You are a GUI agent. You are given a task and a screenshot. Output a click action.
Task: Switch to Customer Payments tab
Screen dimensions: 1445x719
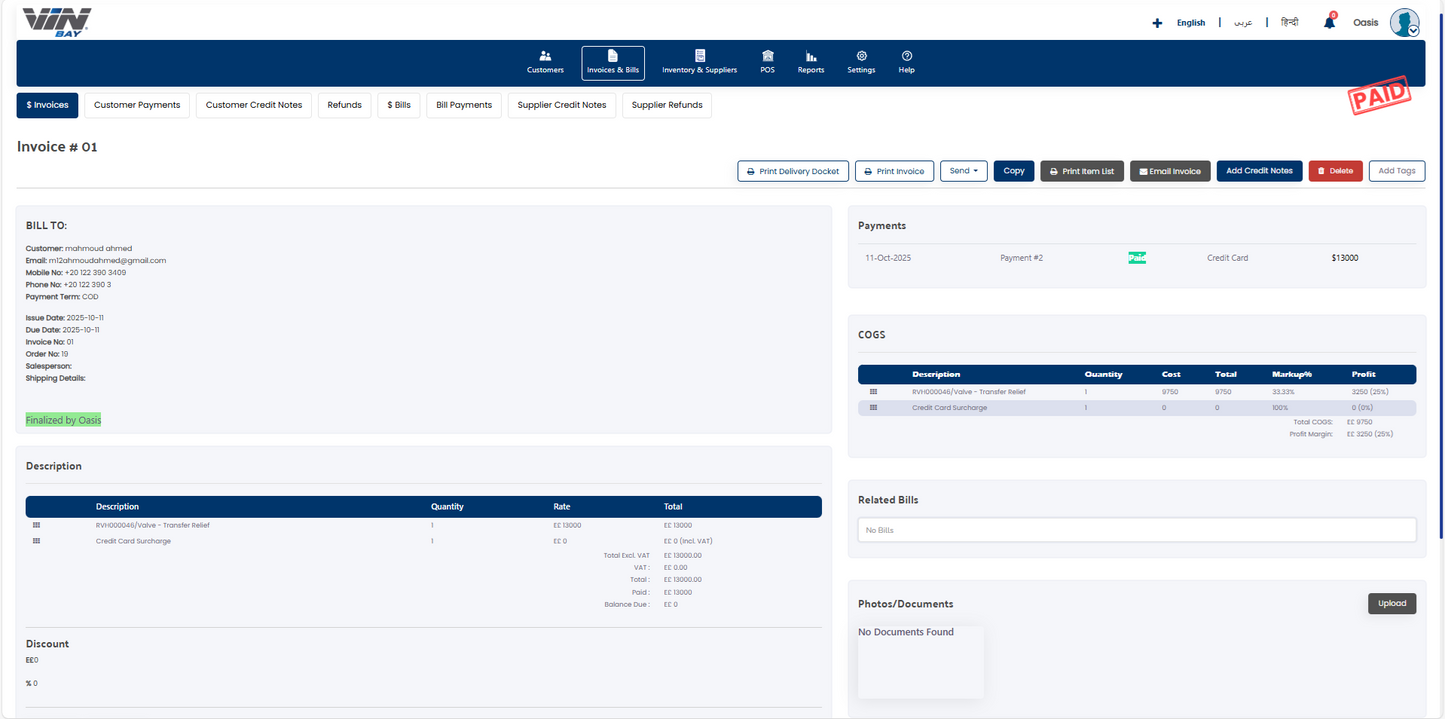pyautogui.click(x=137, y=105)
